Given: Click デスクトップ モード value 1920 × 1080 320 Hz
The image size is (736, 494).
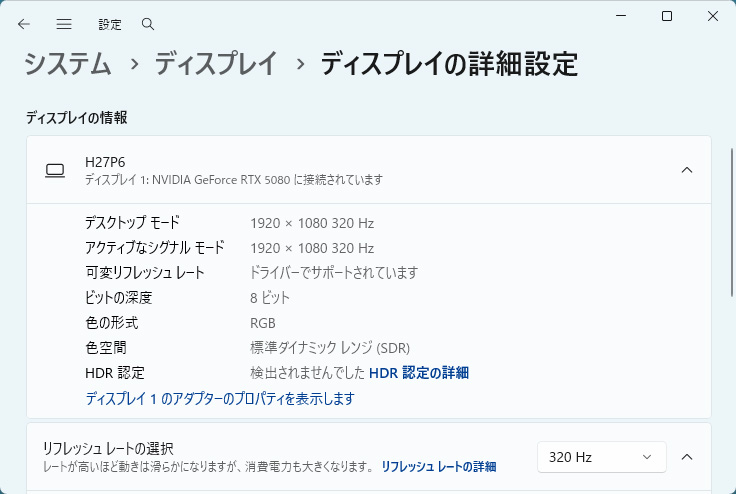Looking at the screenshot, I should point(312,223).
